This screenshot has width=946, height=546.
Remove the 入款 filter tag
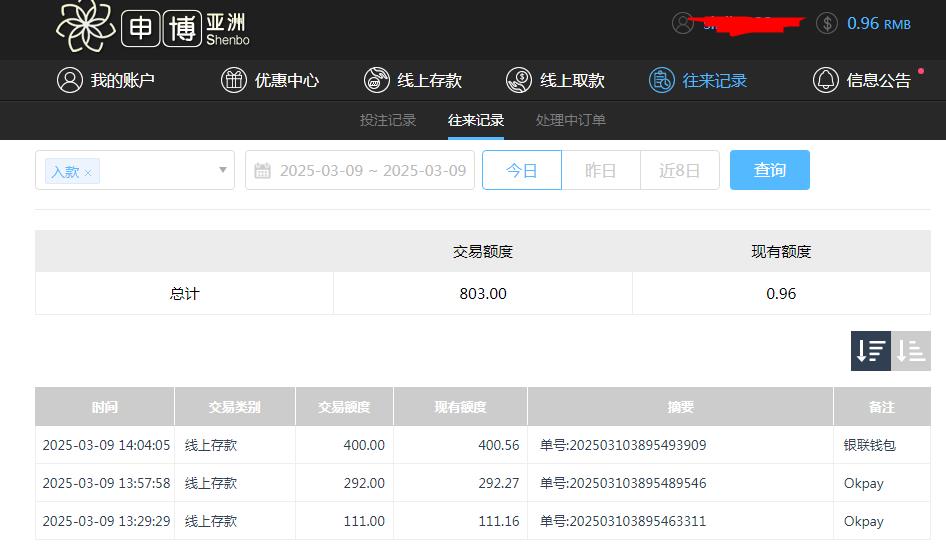click(x=88, y=173)
